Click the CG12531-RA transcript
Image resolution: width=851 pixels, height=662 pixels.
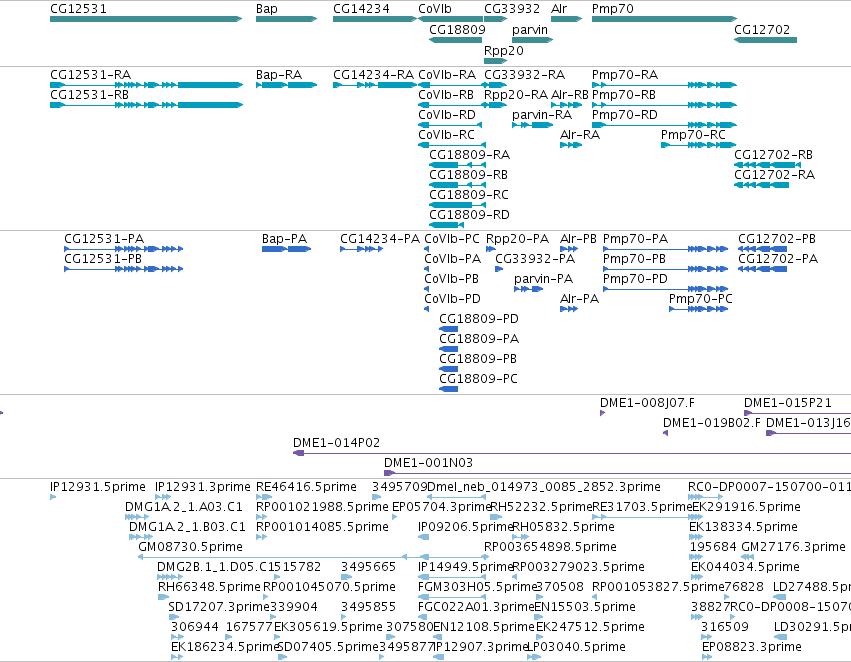click(x=146, y=85)
